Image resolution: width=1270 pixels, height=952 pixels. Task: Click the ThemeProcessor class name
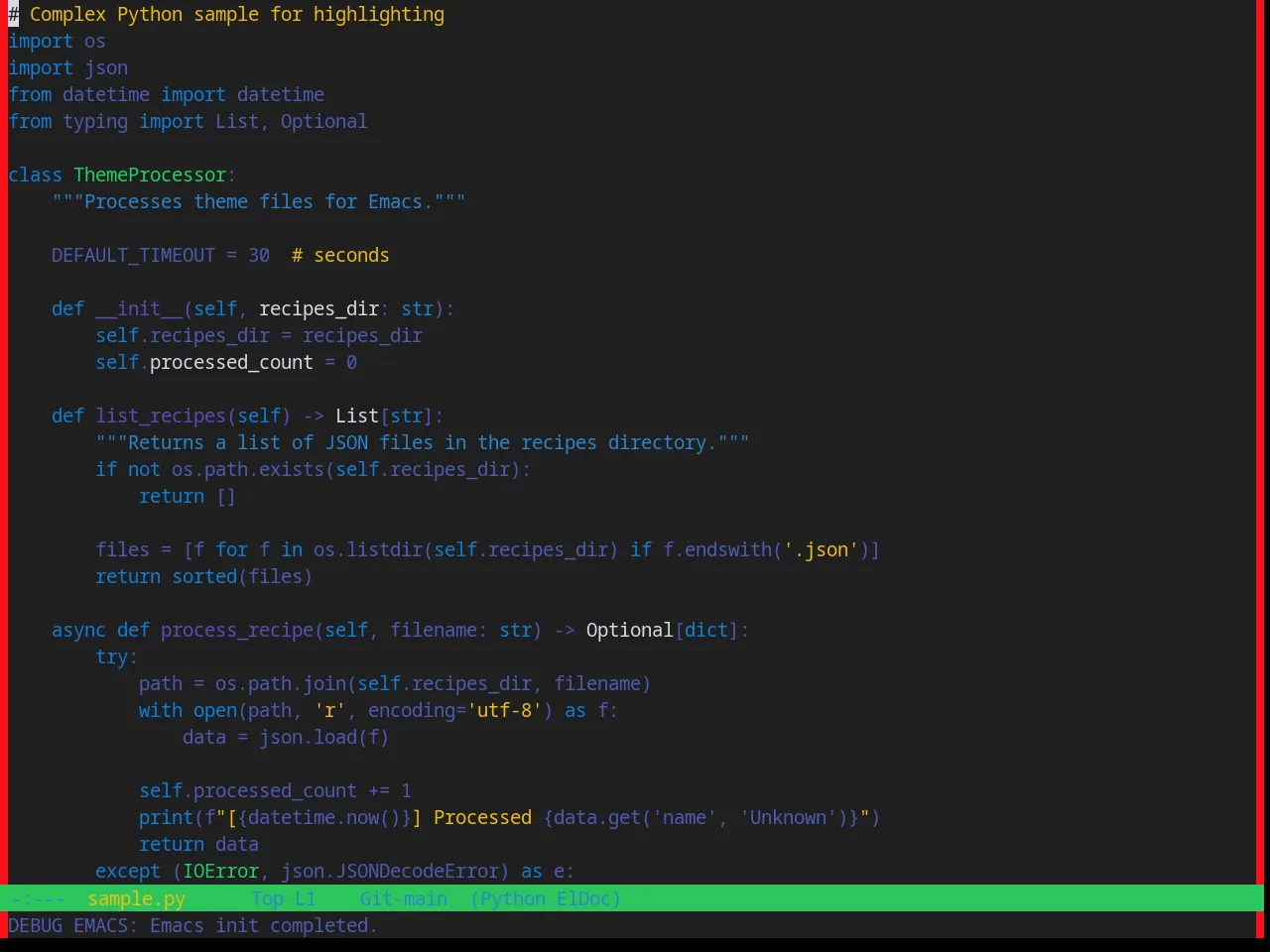pos(150,175)
